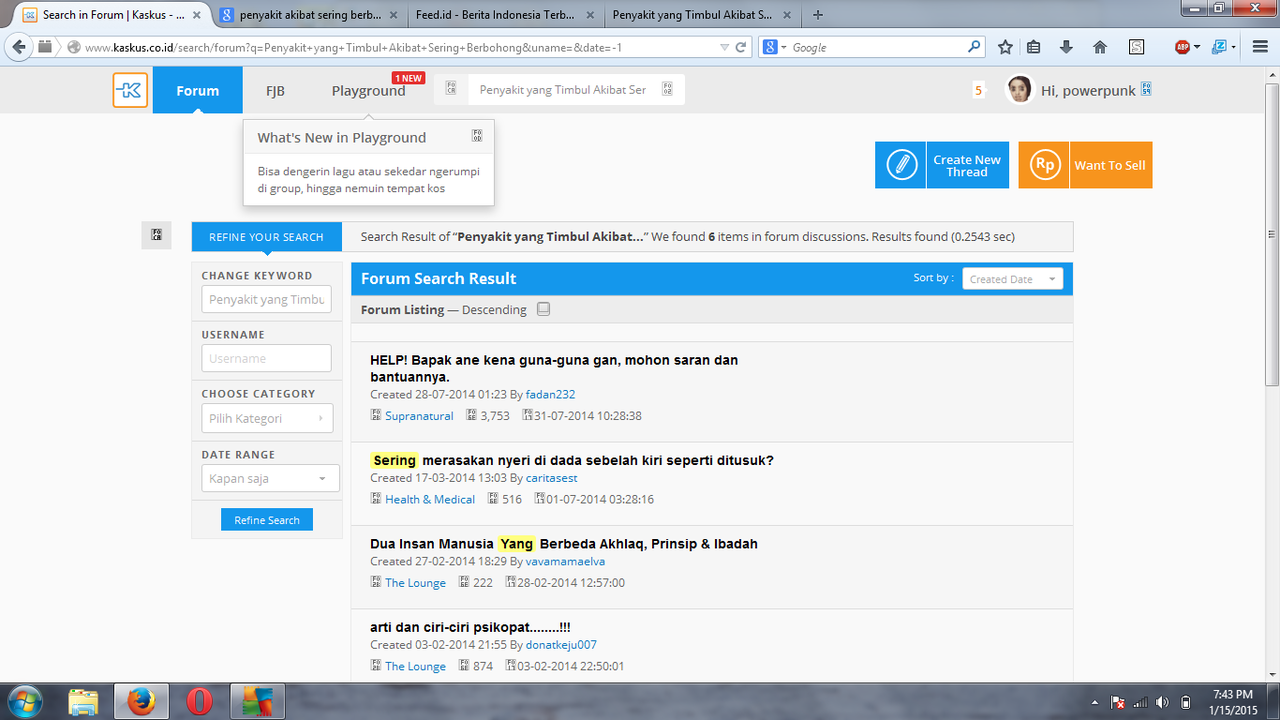Open Opera from the taskbar
This screenshot has height=720, width=1280.
[199, 701]
